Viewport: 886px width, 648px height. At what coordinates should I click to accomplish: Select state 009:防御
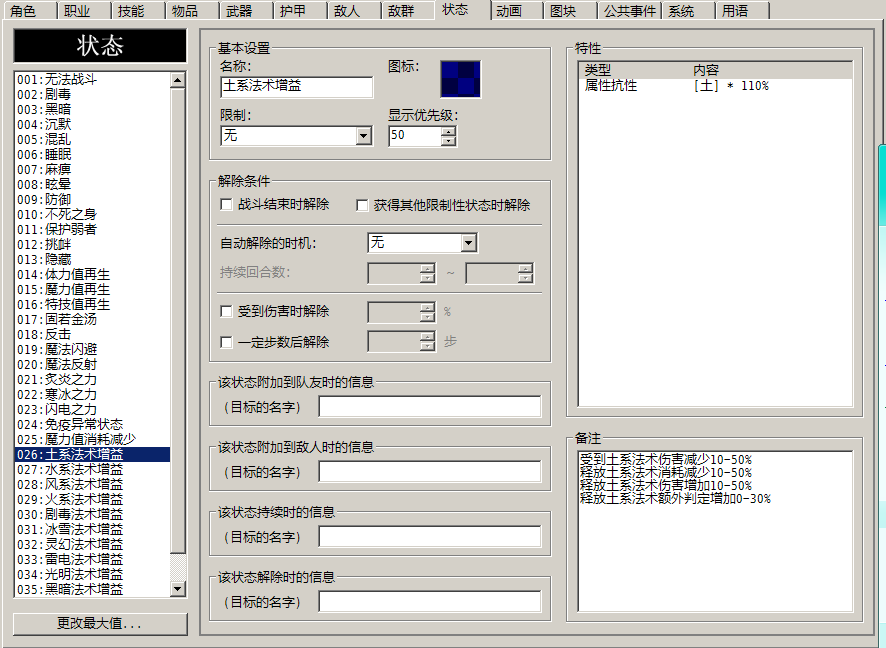(x=93, y=199)
